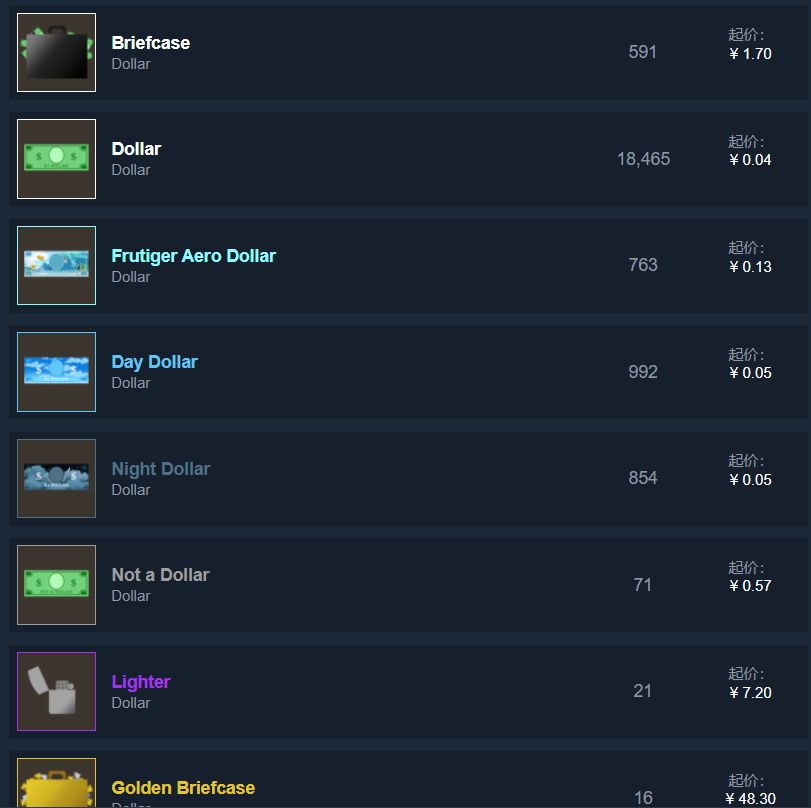Select the Not a Dollar name
This screenshot has height=808, width=811.
click(x=160, y=575)
